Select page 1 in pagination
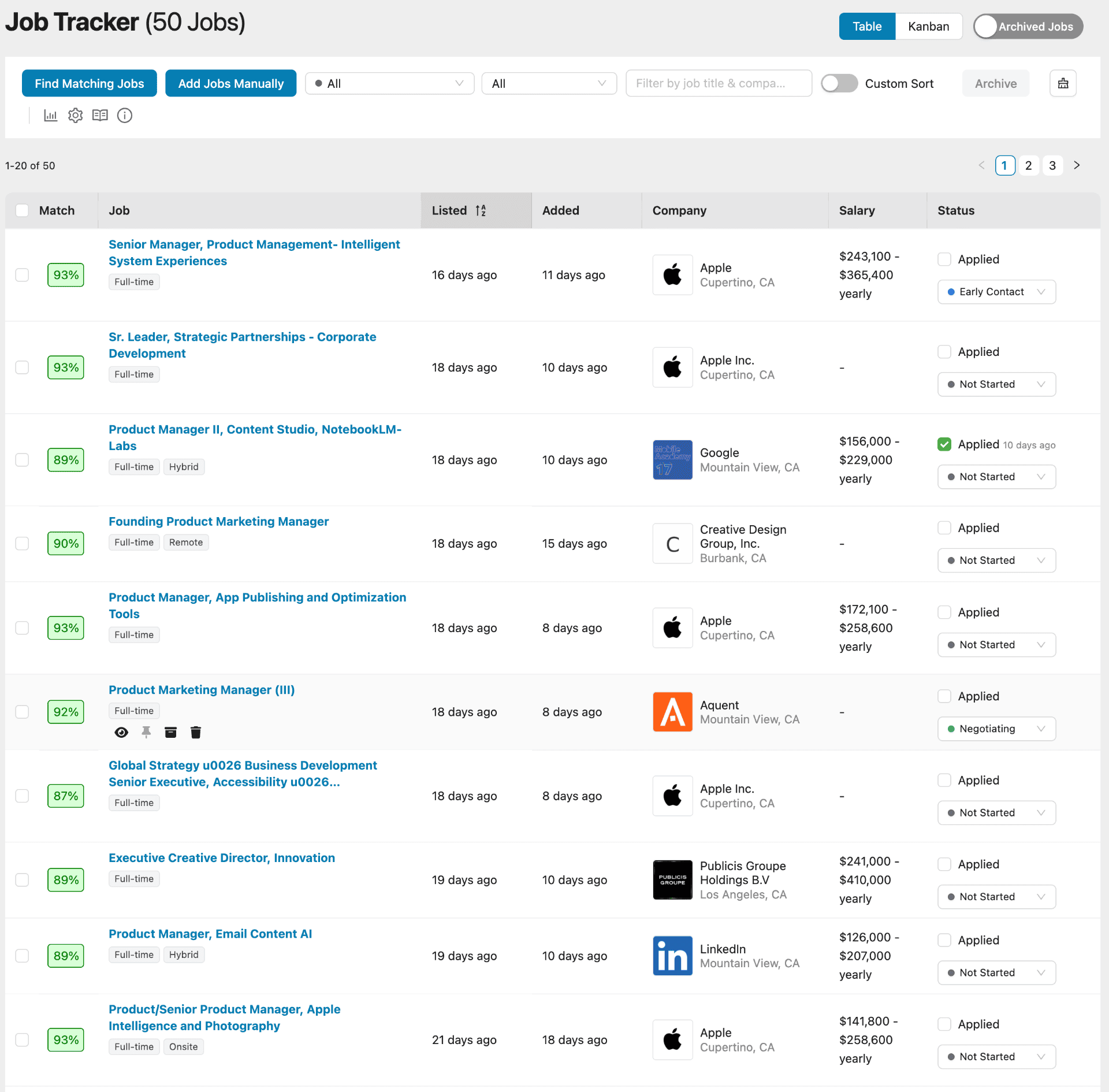 [1005, 165]
